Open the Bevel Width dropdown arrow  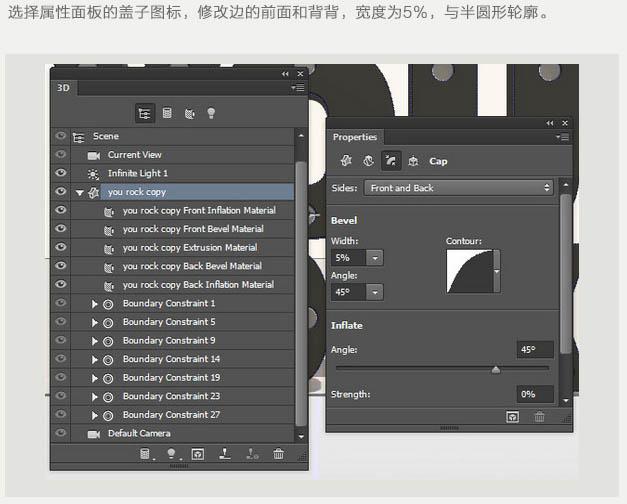tap(375, 258)
